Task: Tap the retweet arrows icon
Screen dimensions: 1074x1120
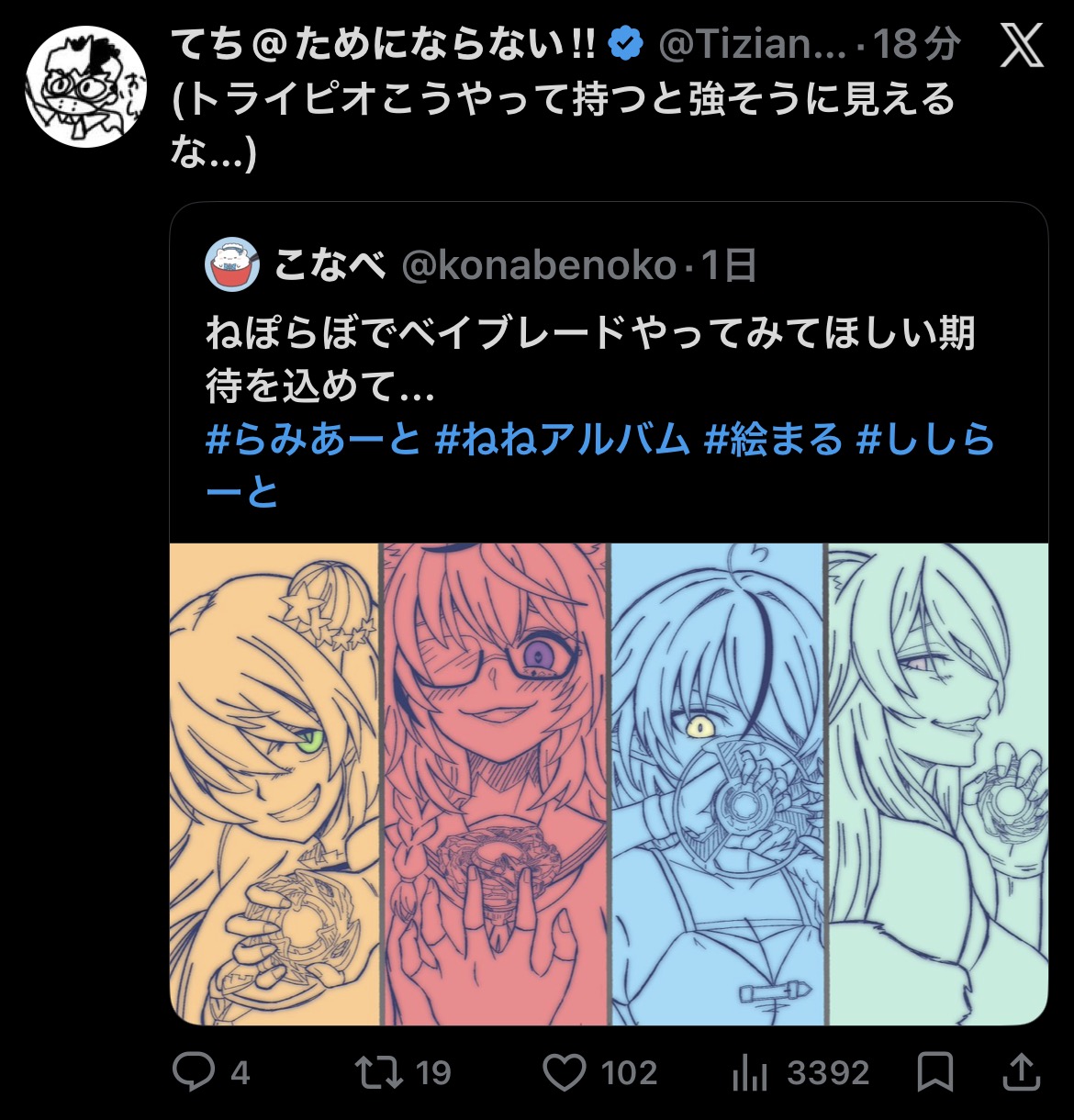Action: coord(379,1071)
